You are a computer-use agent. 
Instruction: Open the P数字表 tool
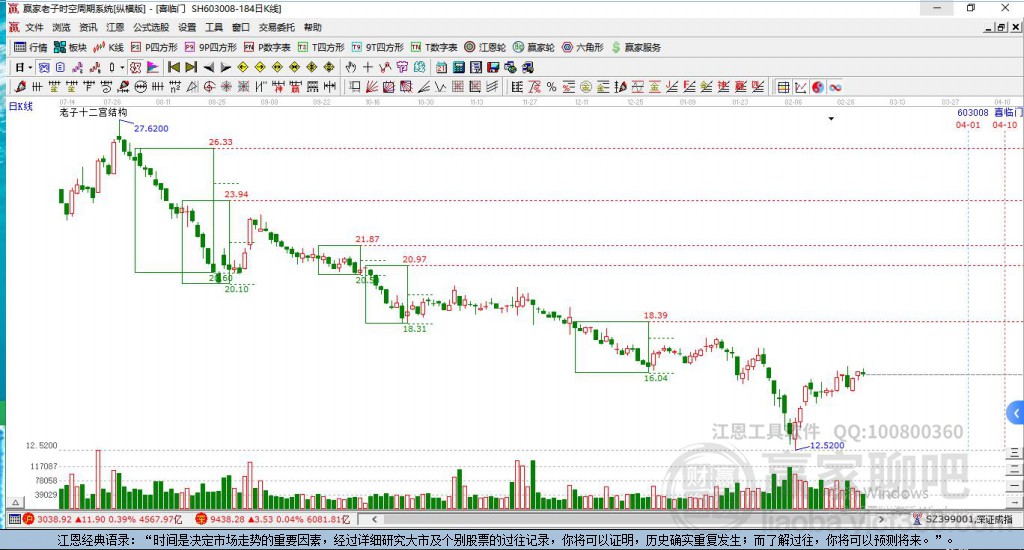click(267, 47)
